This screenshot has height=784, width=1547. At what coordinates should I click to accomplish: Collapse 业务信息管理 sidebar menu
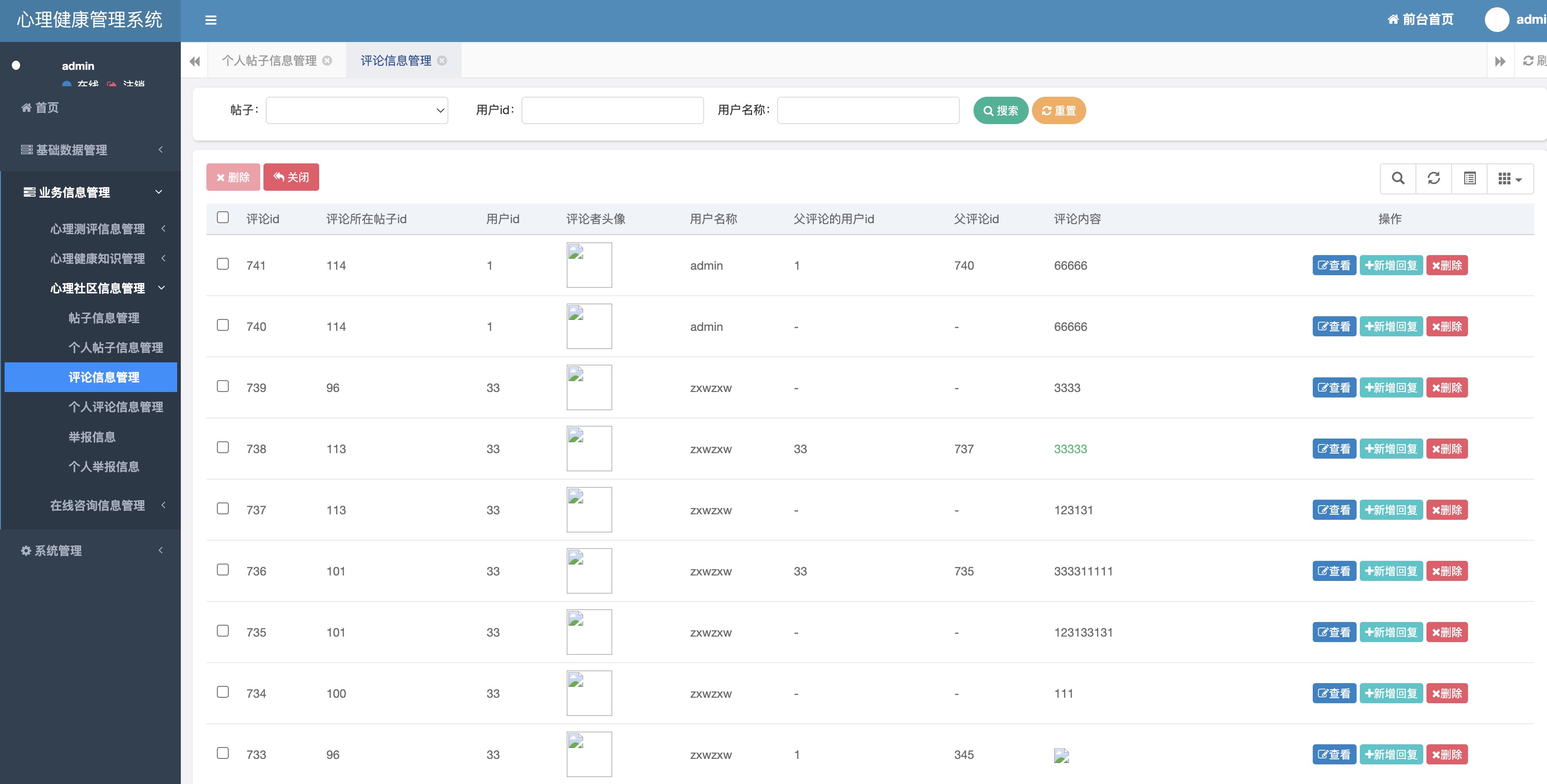[90, 192]
